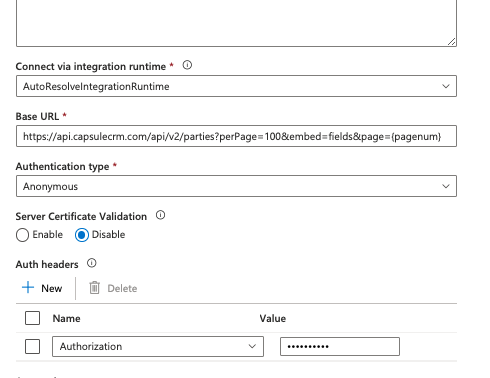This screenshot has height=378, width=490.
Task: Click Server Certificate Validation info icon
Action: [160, 215]
